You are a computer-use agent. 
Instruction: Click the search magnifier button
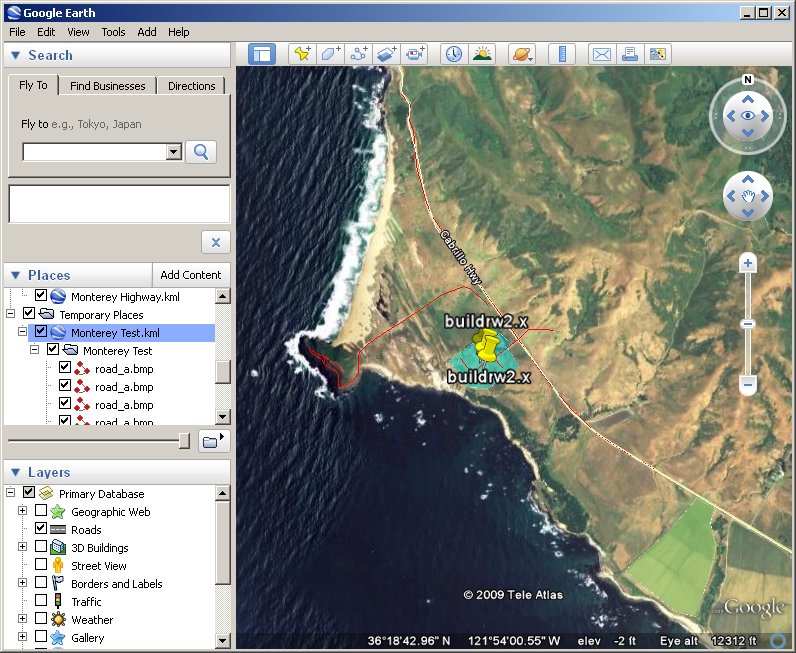click(201, 152)
